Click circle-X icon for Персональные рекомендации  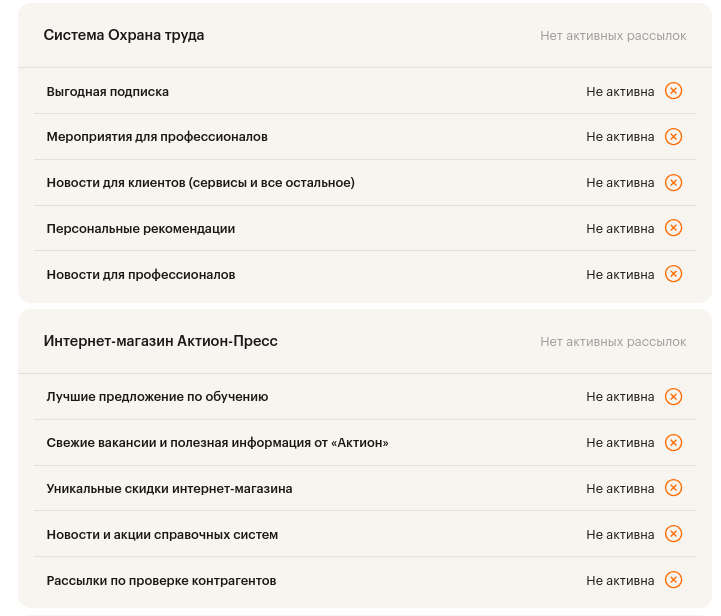[x=674, y=228]
